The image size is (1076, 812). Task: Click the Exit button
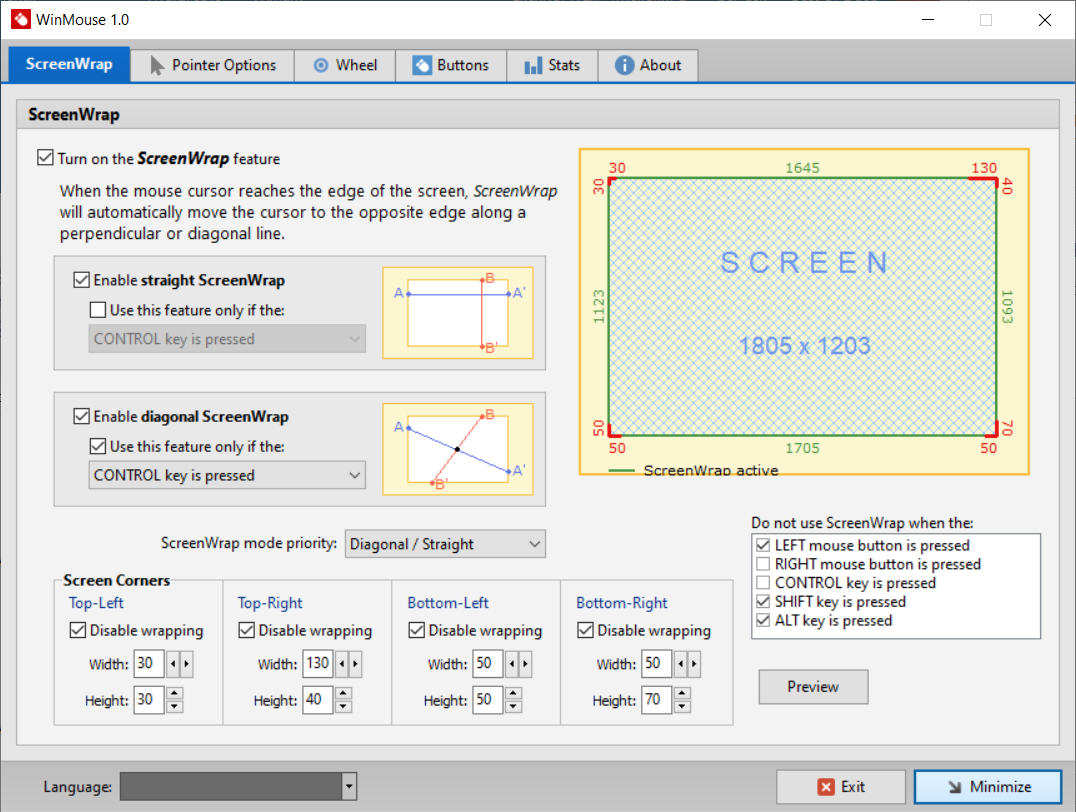(841, 787)
